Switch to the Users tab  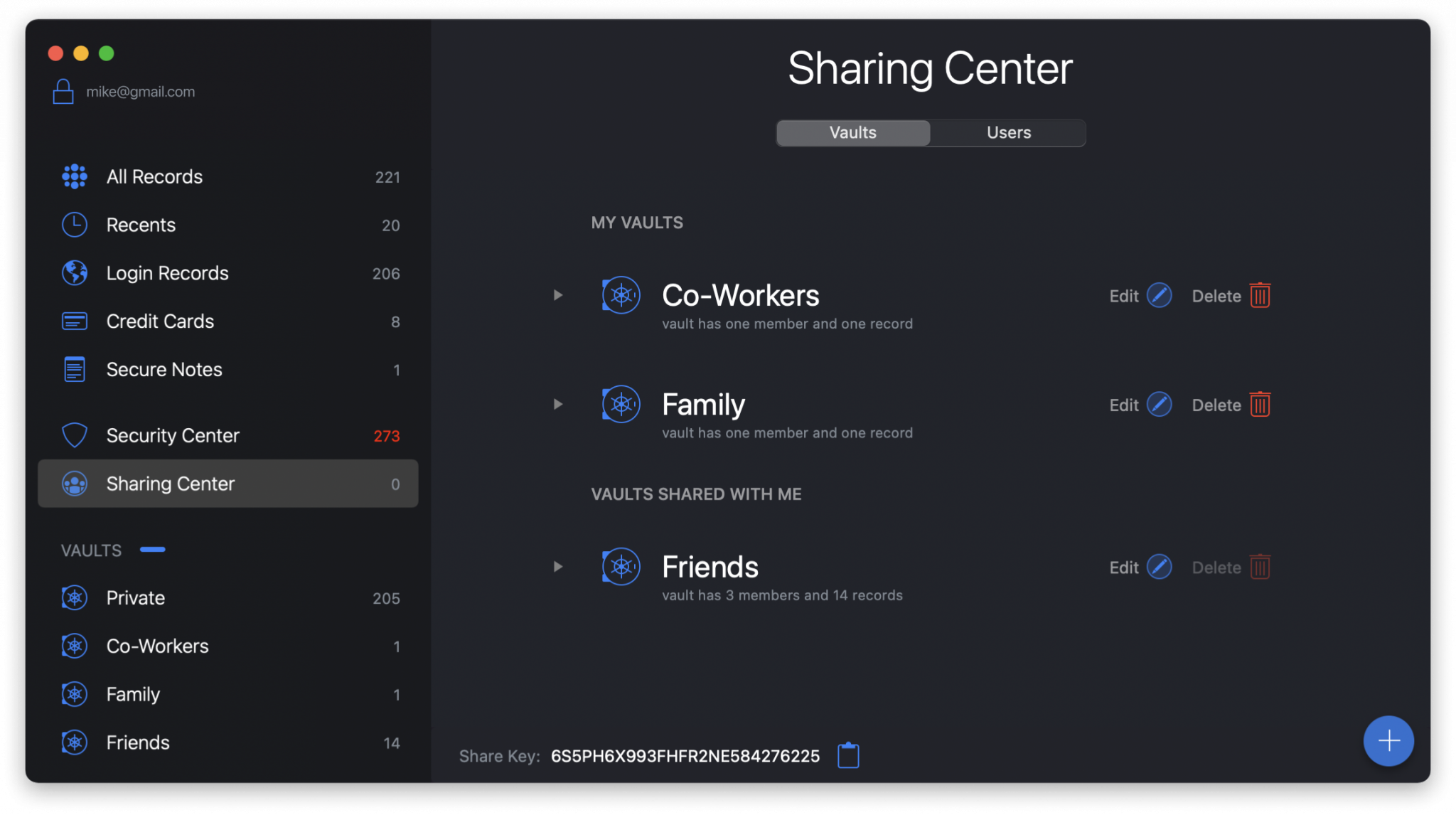[x=1008, y=133]
